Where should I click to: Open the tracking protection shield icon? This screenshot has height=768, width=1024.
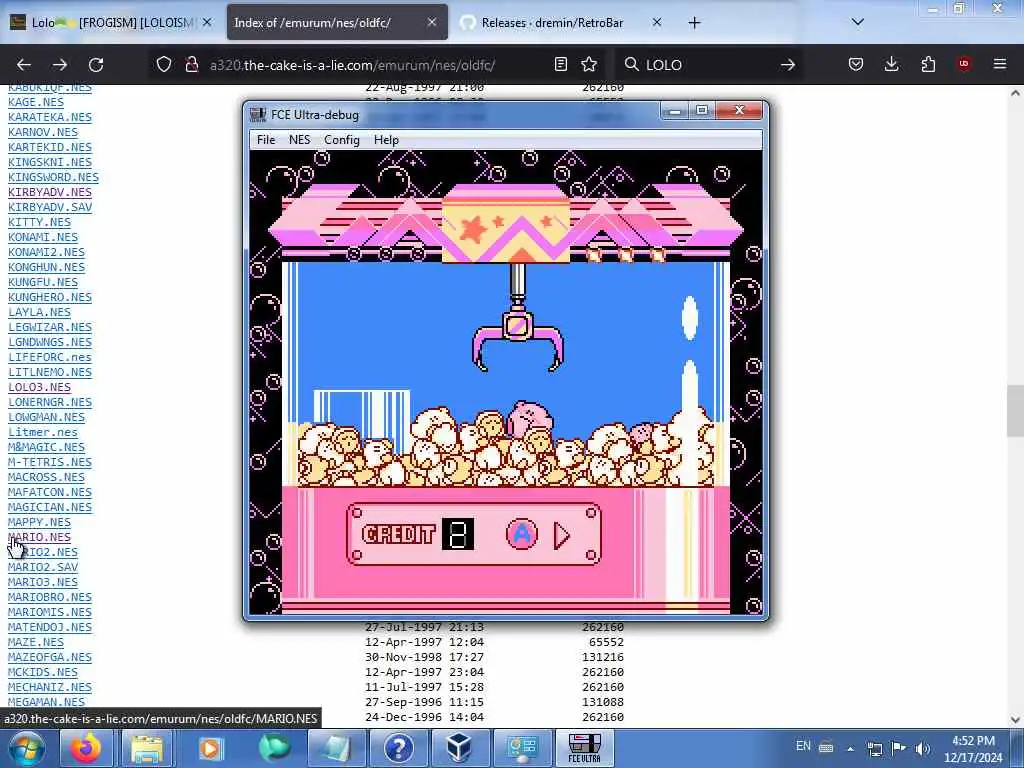point(164,65)
